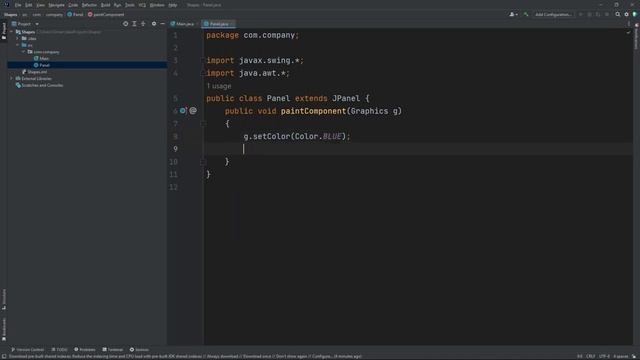Collapse the Shapes project root node
The width and height of the screenshot is (640, 360).
pyautogui.click(x=11, y=32)
